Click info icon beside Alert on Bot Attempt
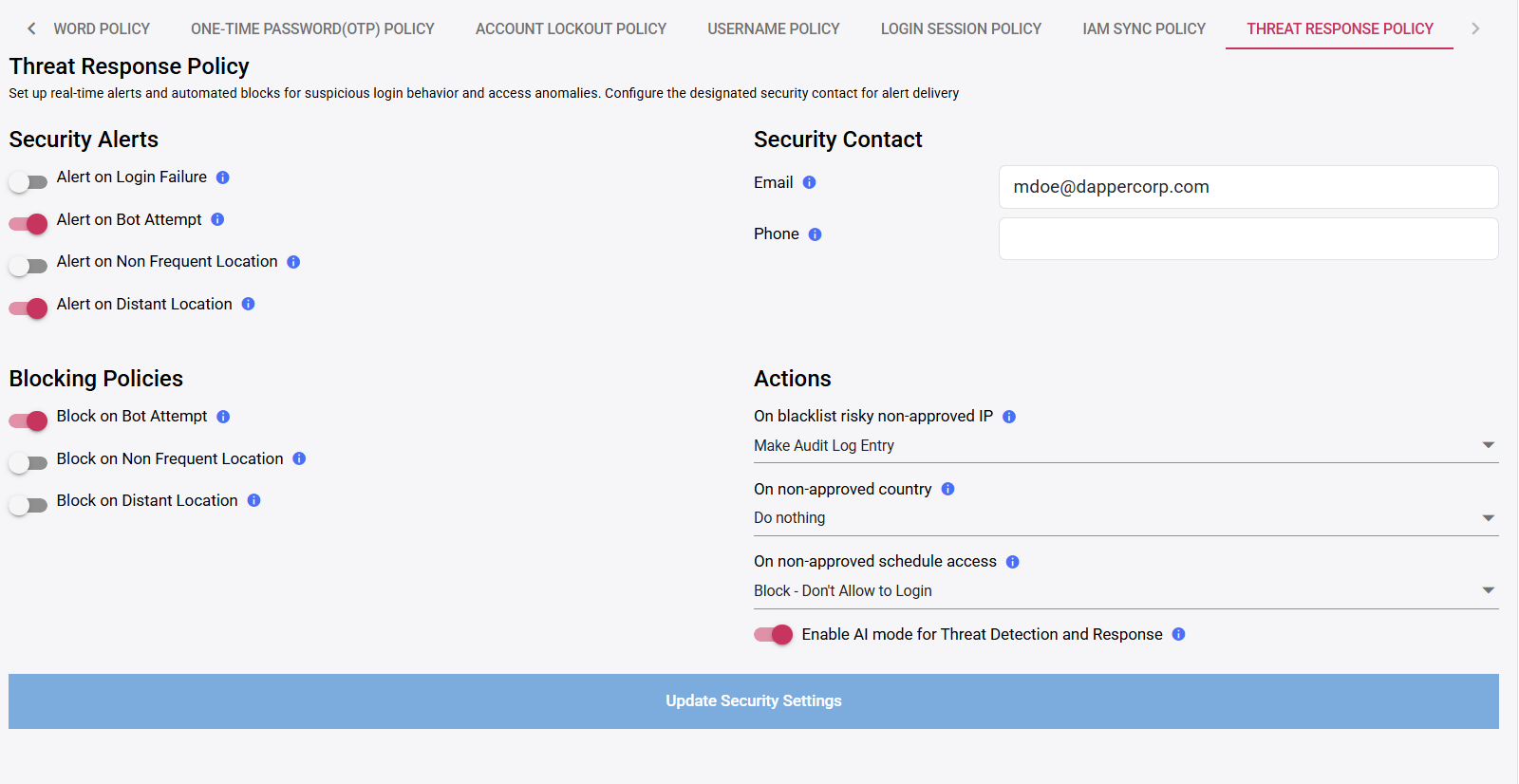The width and height of the screenshot is (1519, 784). point(217,219)
